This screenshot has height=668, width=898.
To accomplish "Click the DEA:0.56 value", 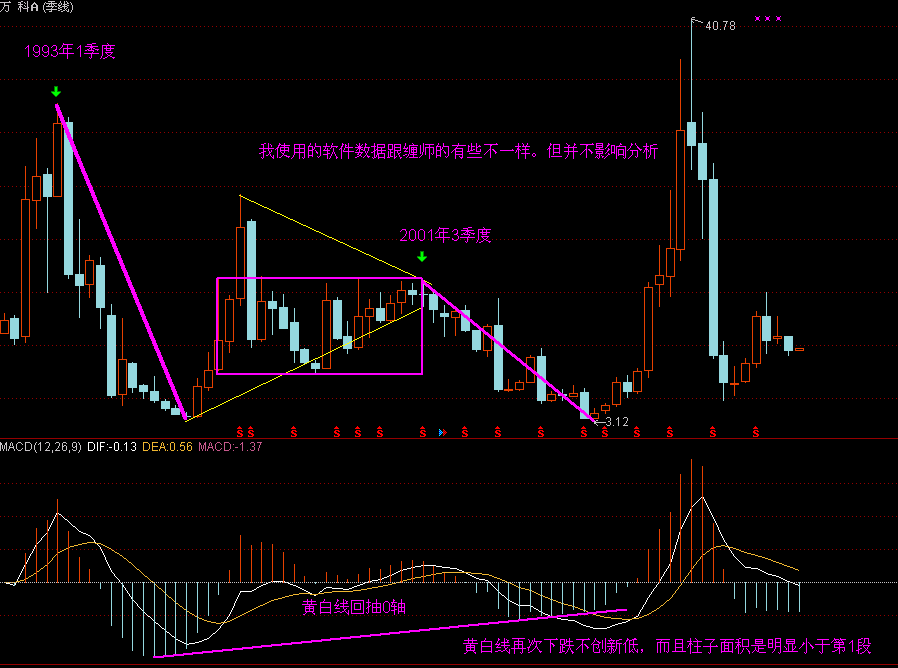I will (166, 446).
